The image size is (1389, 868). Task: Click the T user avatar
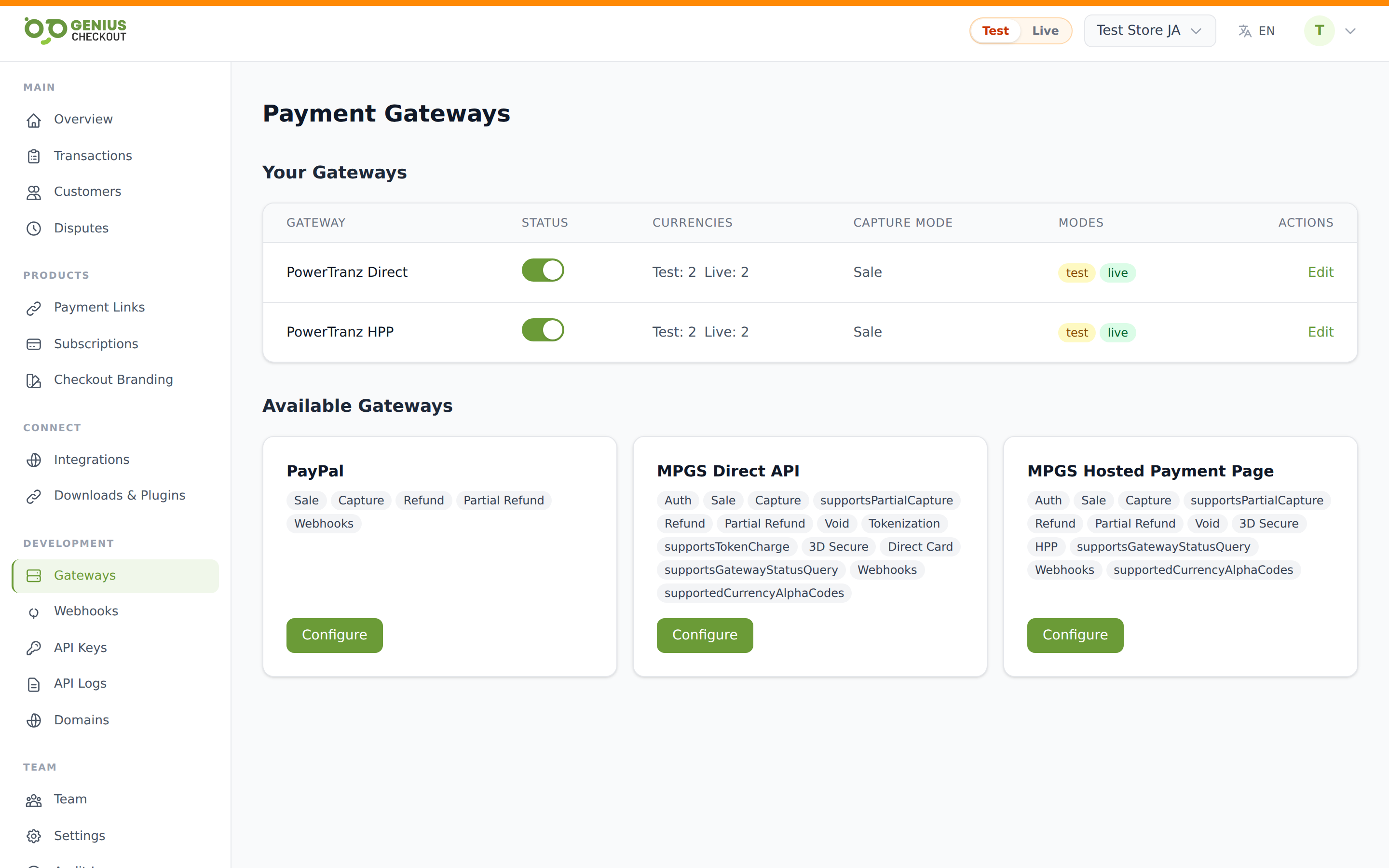[x=1319, y=30]
